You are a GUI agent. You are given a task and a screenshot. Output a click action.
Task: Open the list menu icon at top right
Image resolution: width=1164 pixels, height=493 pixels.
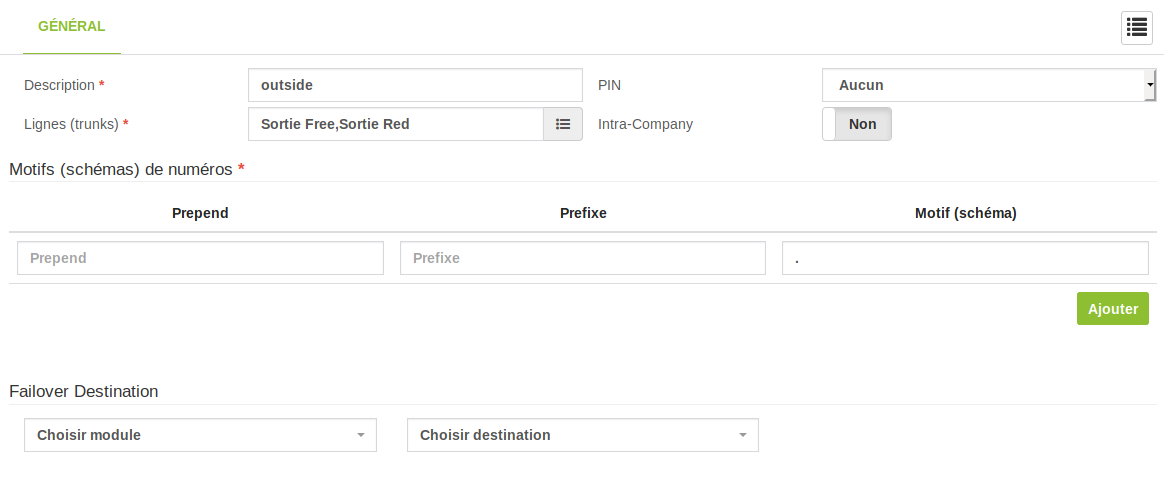pyautogui.click(x=1137, y=28)
